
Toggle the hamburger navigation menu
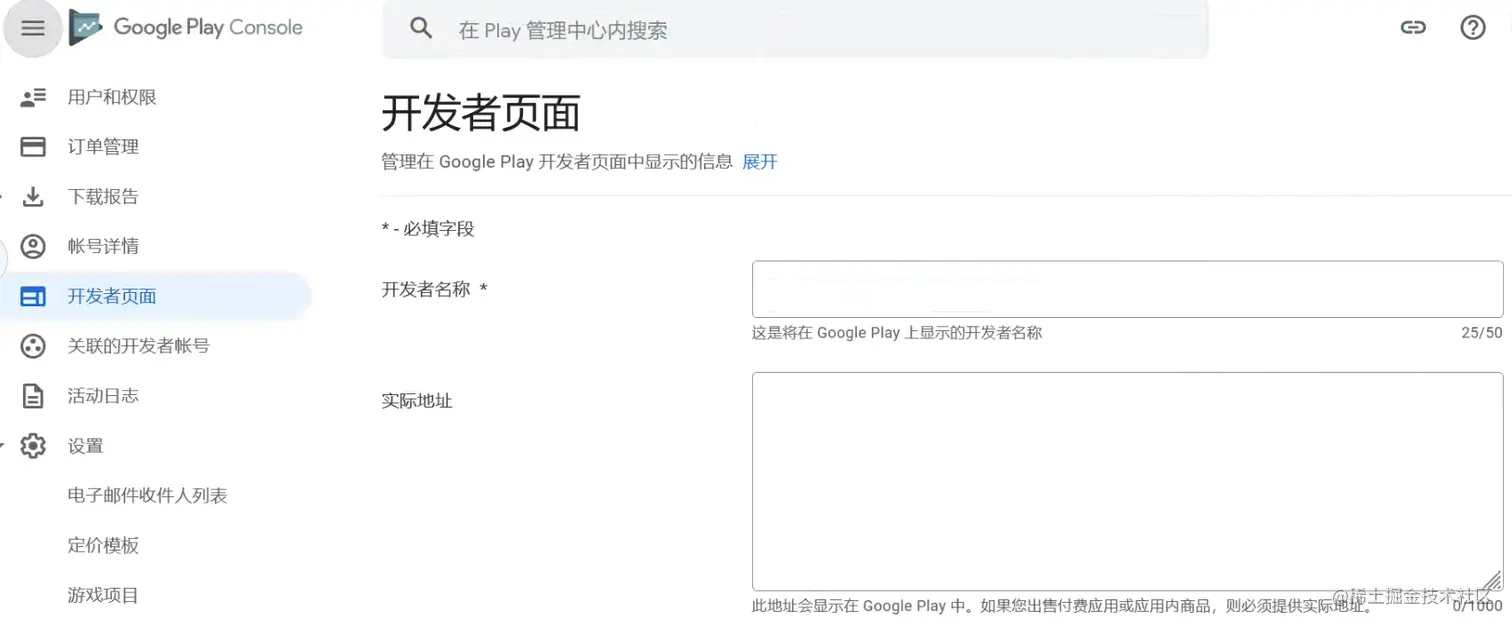coord(33,28)
